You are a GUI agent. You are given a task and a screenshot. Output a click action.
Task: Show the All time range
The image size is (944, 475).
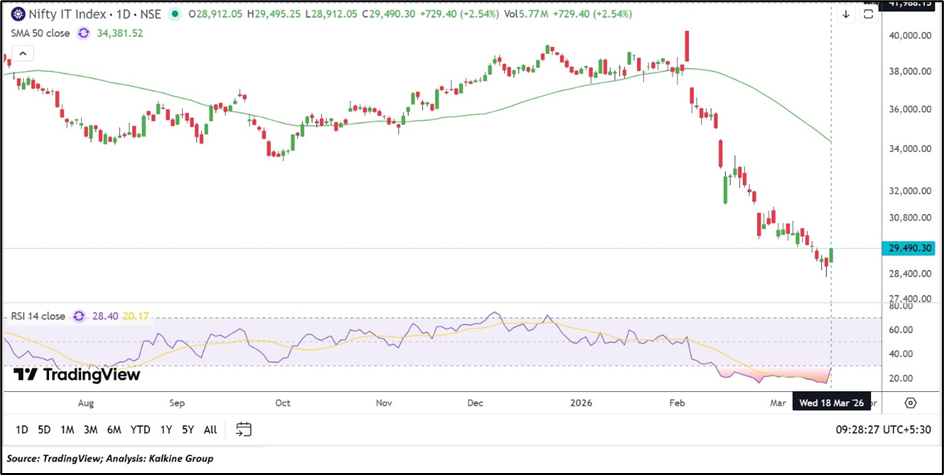pyautogui.click(x=210, y=430)
